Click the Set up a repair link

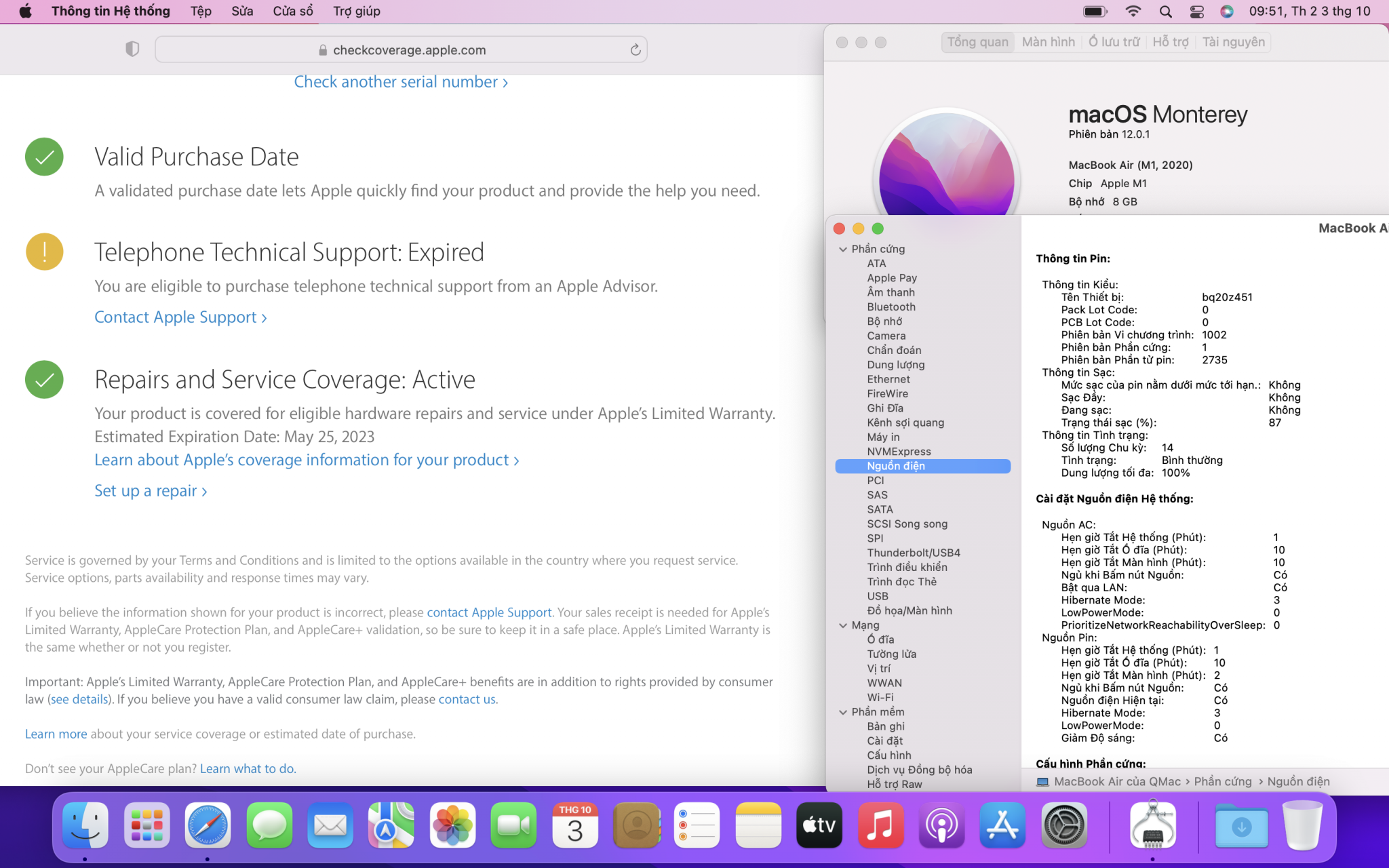point(151,491)
